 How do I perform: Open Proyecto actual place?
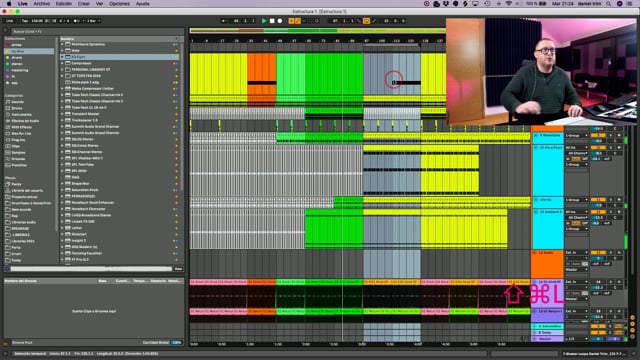click(24, 197)
